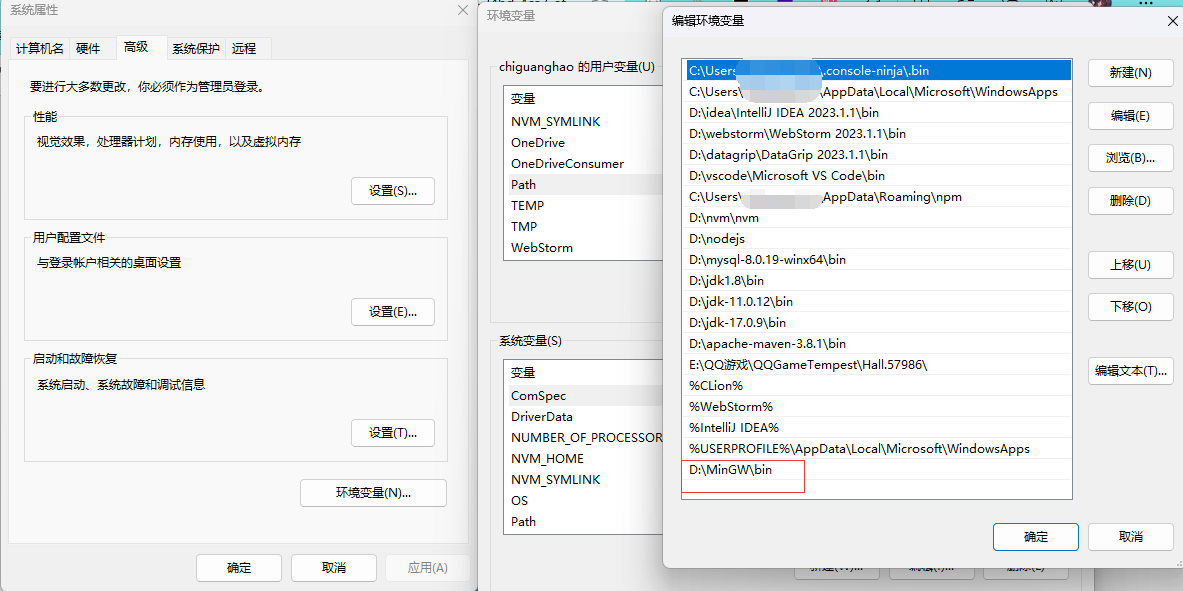Open performance 设置(S)... button
Image resolution: width=1183 pixels, height=591 pixels.
(x=392, y=191)
